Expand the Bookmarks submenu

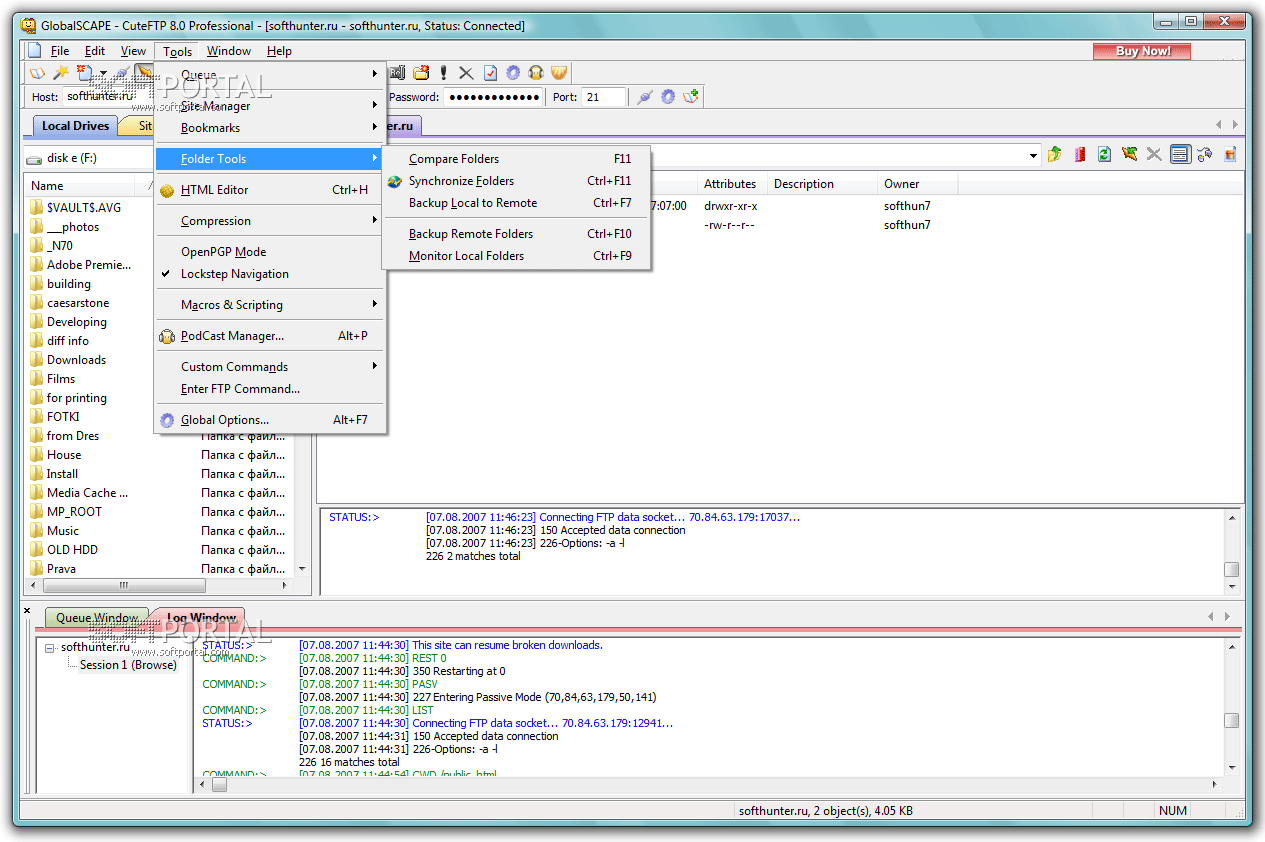tap(270, 127)
